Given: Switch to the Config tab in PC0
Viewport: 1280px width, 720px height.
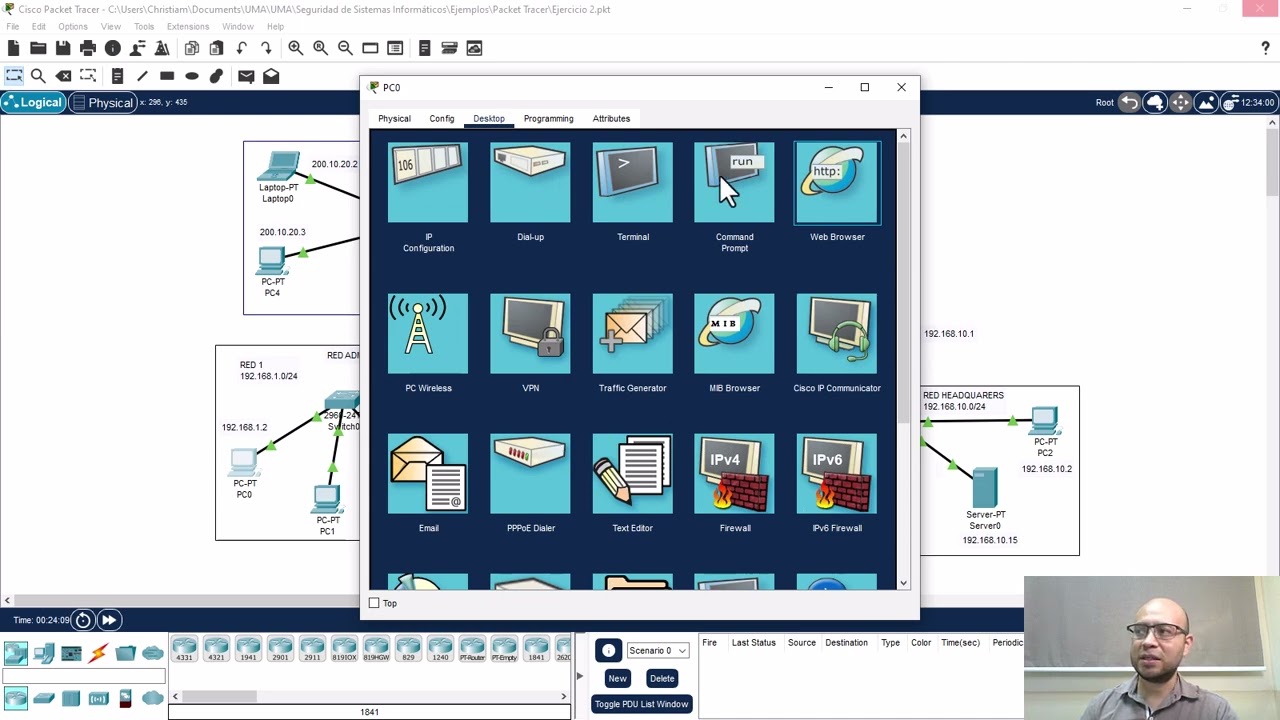Looking at the screenshot, I should [x=442, y=119].
